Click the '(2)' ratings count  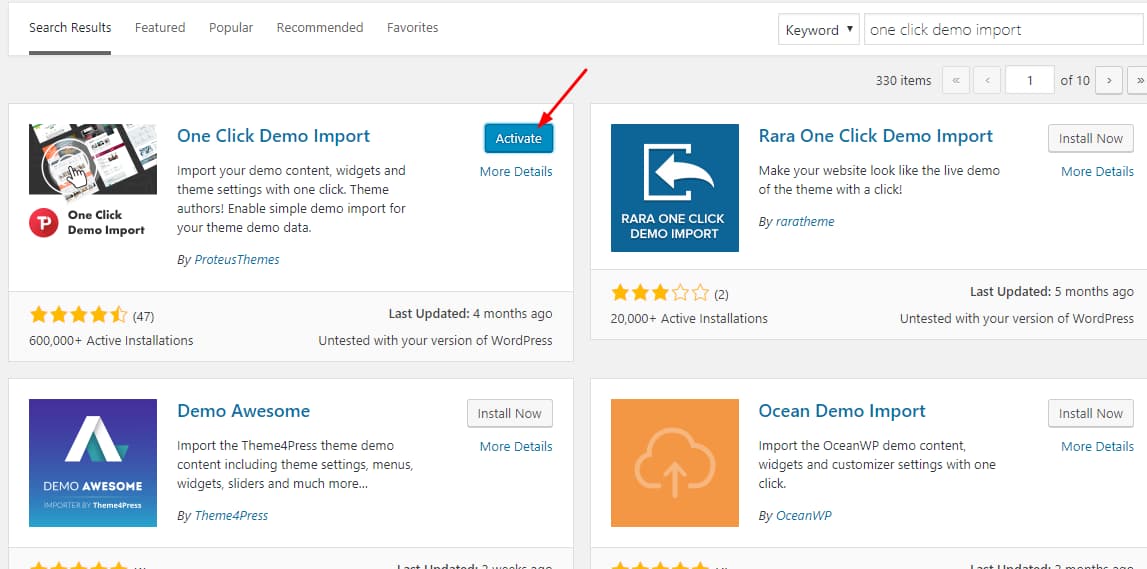click(x=721, y=295)
